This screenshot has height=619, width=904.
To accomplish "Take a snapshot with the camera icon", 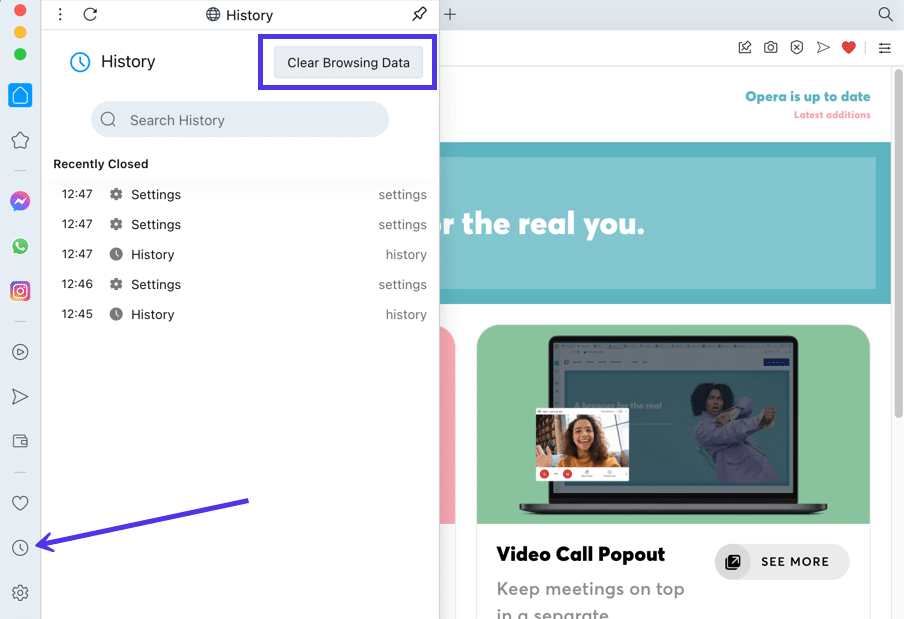I will [770, 47].
